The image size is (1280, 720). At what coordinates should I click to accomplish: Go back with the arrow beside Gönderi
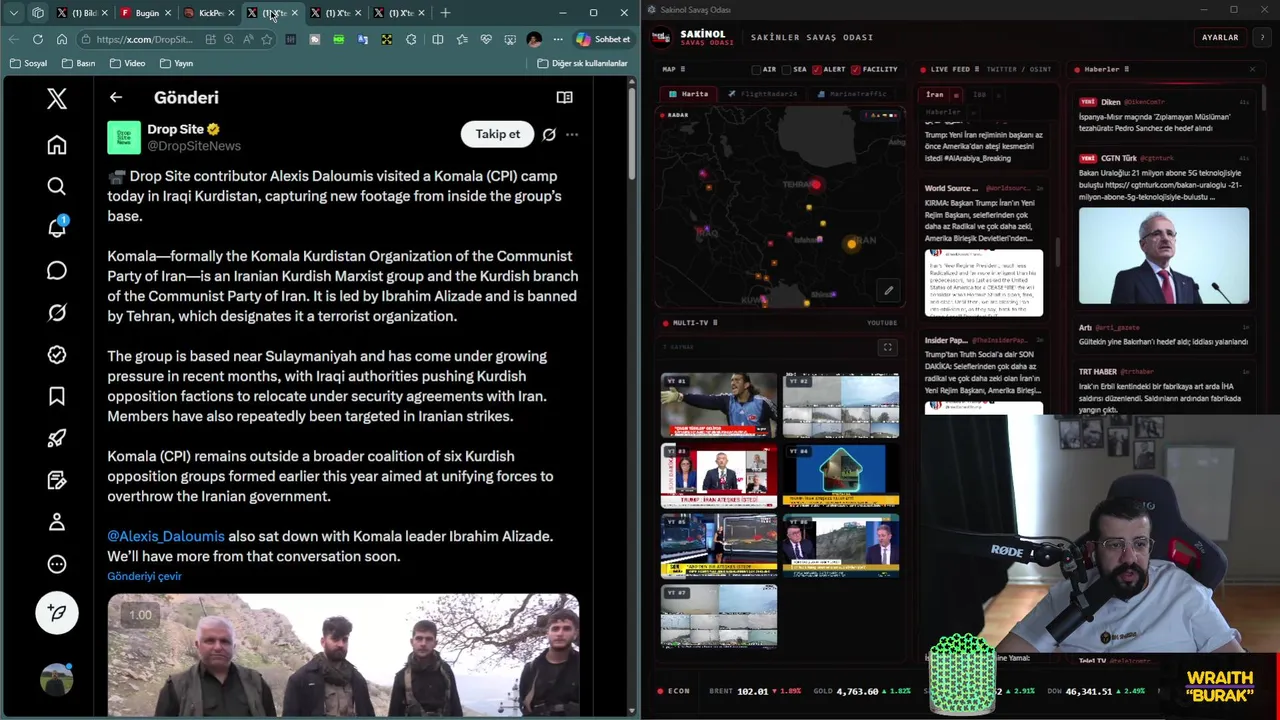pyautogui.click(x=116, y=97)
